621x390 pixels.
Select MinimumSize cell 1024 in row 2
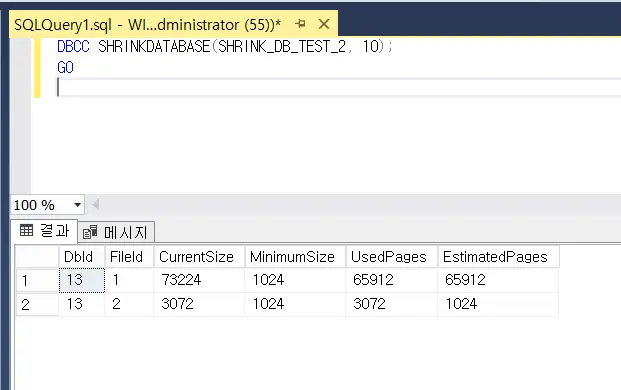(x=295, y=304)
